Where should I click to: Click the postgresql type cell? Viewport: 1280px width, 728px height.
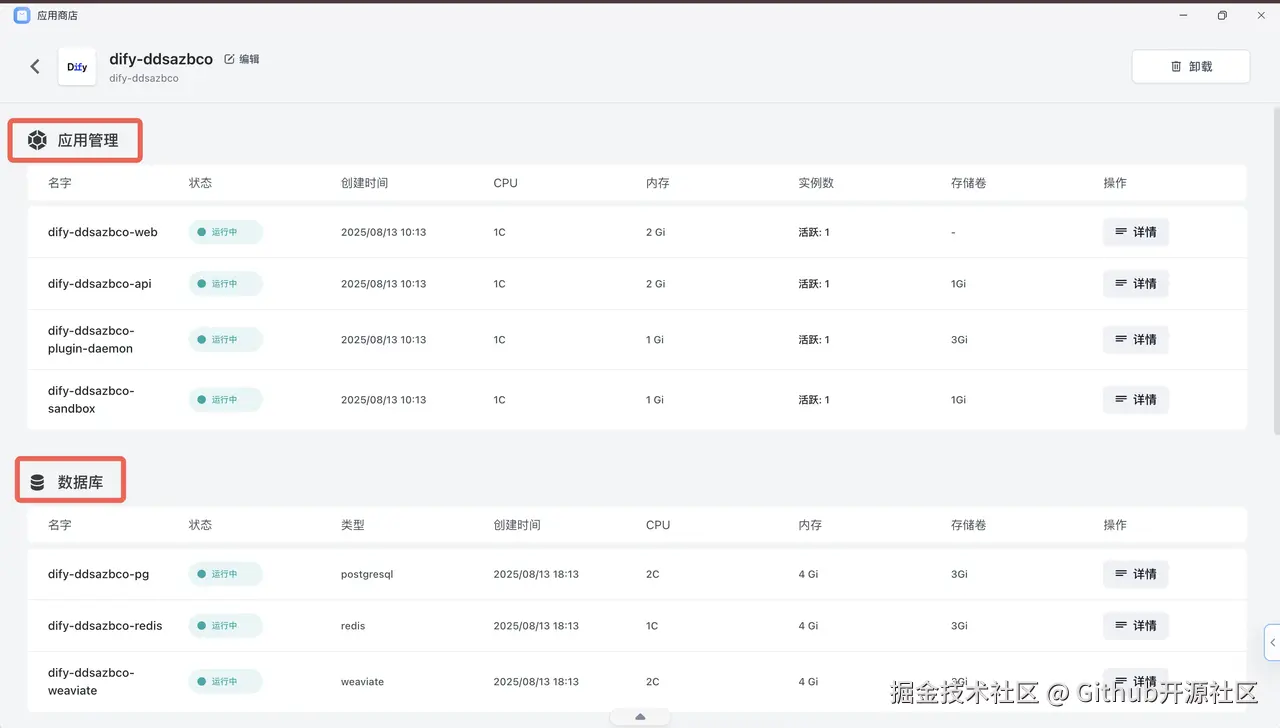[366, 574]
